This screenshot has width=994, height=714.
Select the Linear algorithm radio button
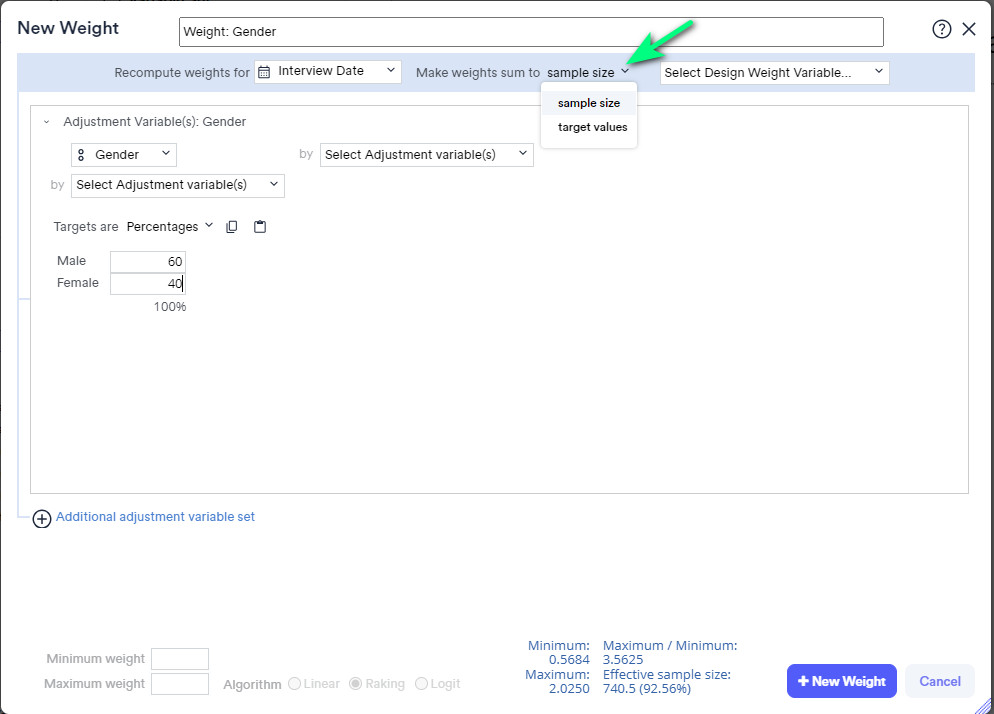(295, 684)
